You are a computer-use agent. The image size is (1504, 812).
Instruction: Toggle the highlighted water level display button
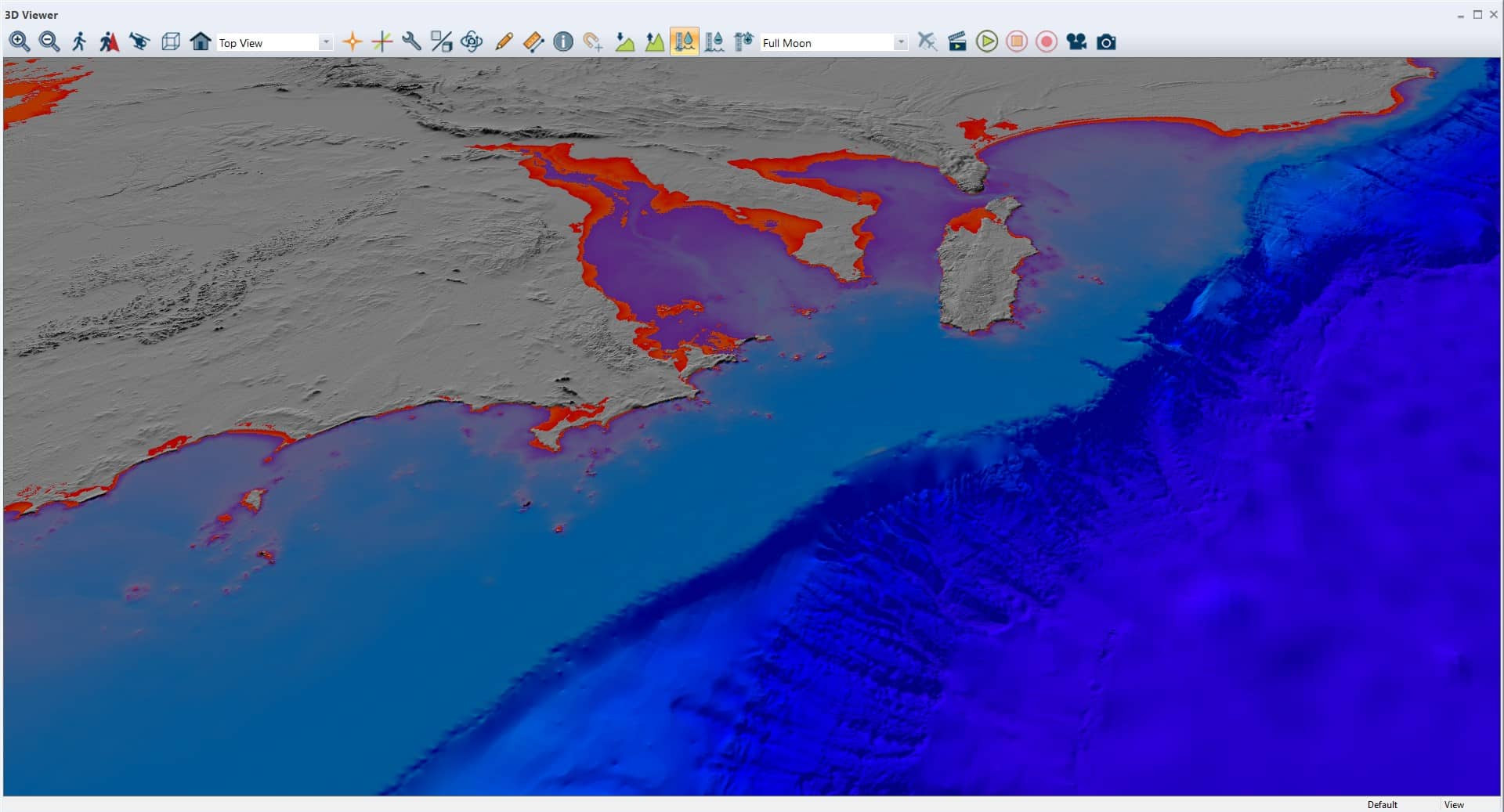pos(684,42)
